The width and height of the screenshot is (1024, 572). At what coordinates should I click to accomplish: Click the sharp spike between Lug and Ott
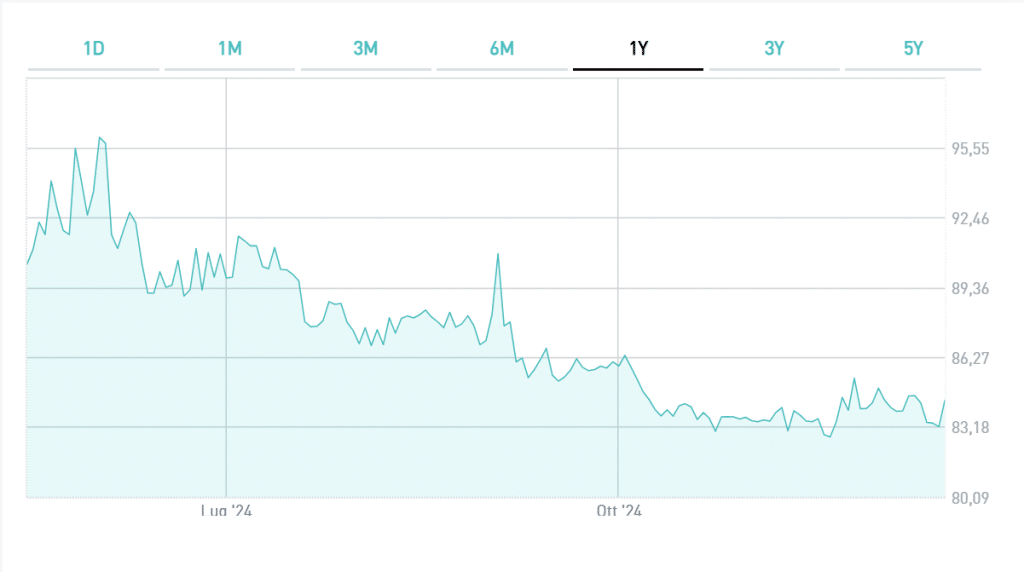pyautogui.click(x=497, y=254)
